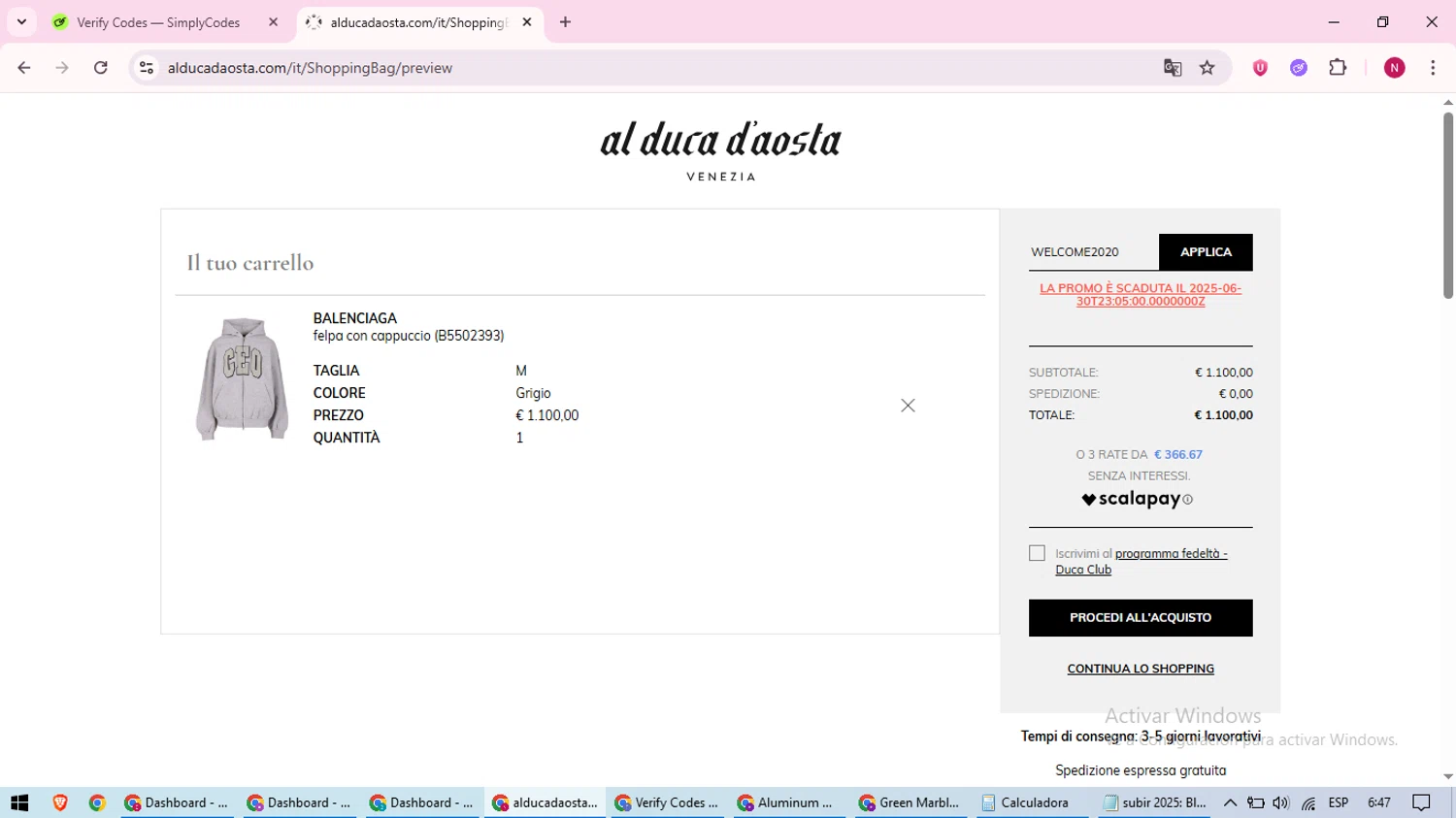The width and height of the screenshot is (1456, 818).
Task: Expand the tab search dropdown
Action: click(21, 22)
